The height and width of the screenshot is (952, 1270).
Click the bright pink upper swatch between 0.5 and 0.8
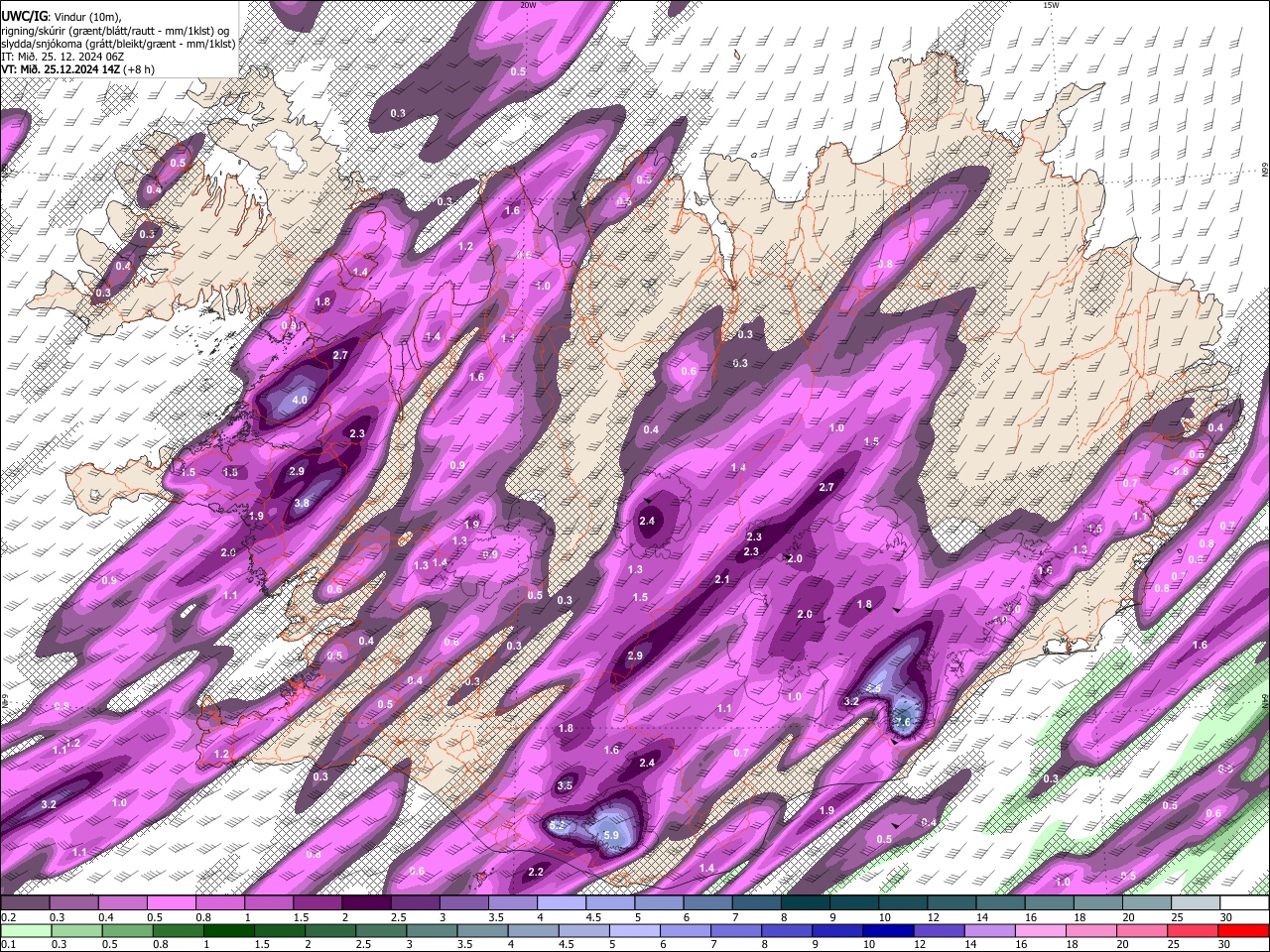pos(171,902)
